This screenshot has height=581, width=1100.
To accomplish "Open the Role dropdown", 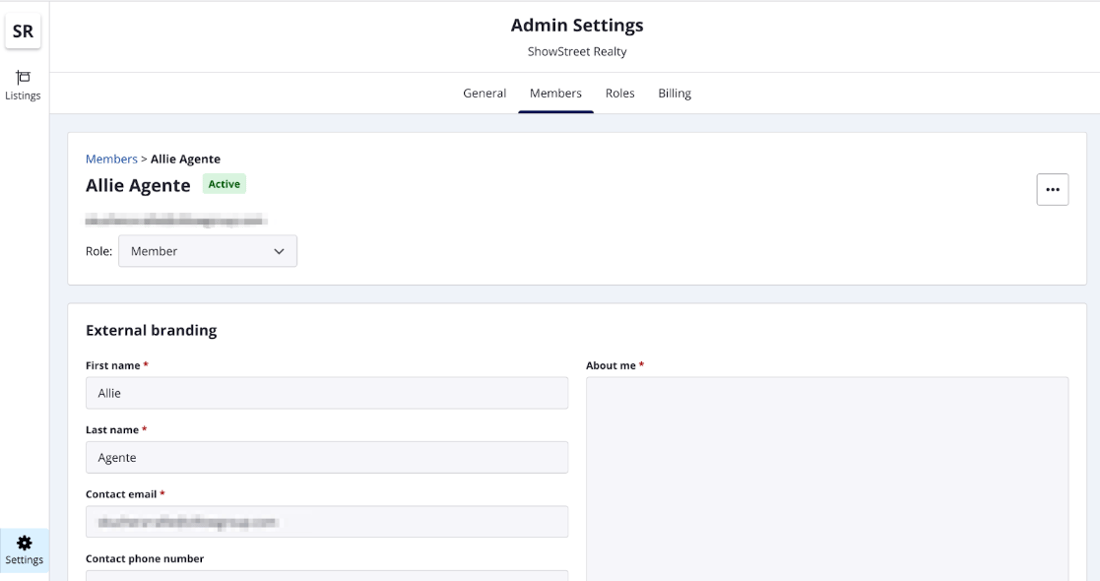I will click(207, 251).
